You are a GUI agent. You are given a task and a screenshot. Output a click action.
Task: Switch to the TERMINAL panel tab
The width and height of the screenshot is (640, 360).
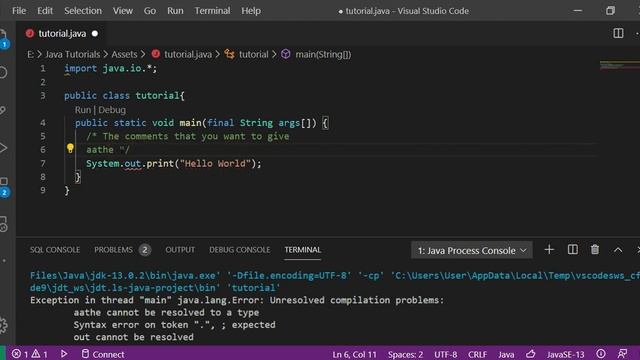point(302,250)
